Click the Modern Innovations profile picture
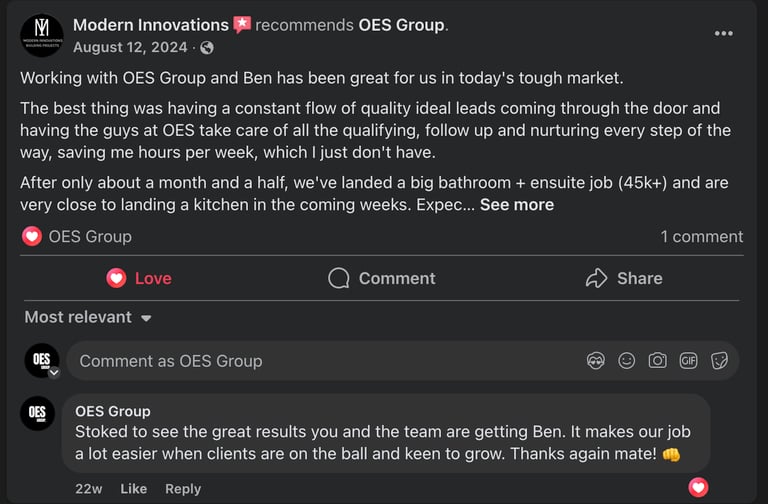768x504 pixels. point(42,35)
